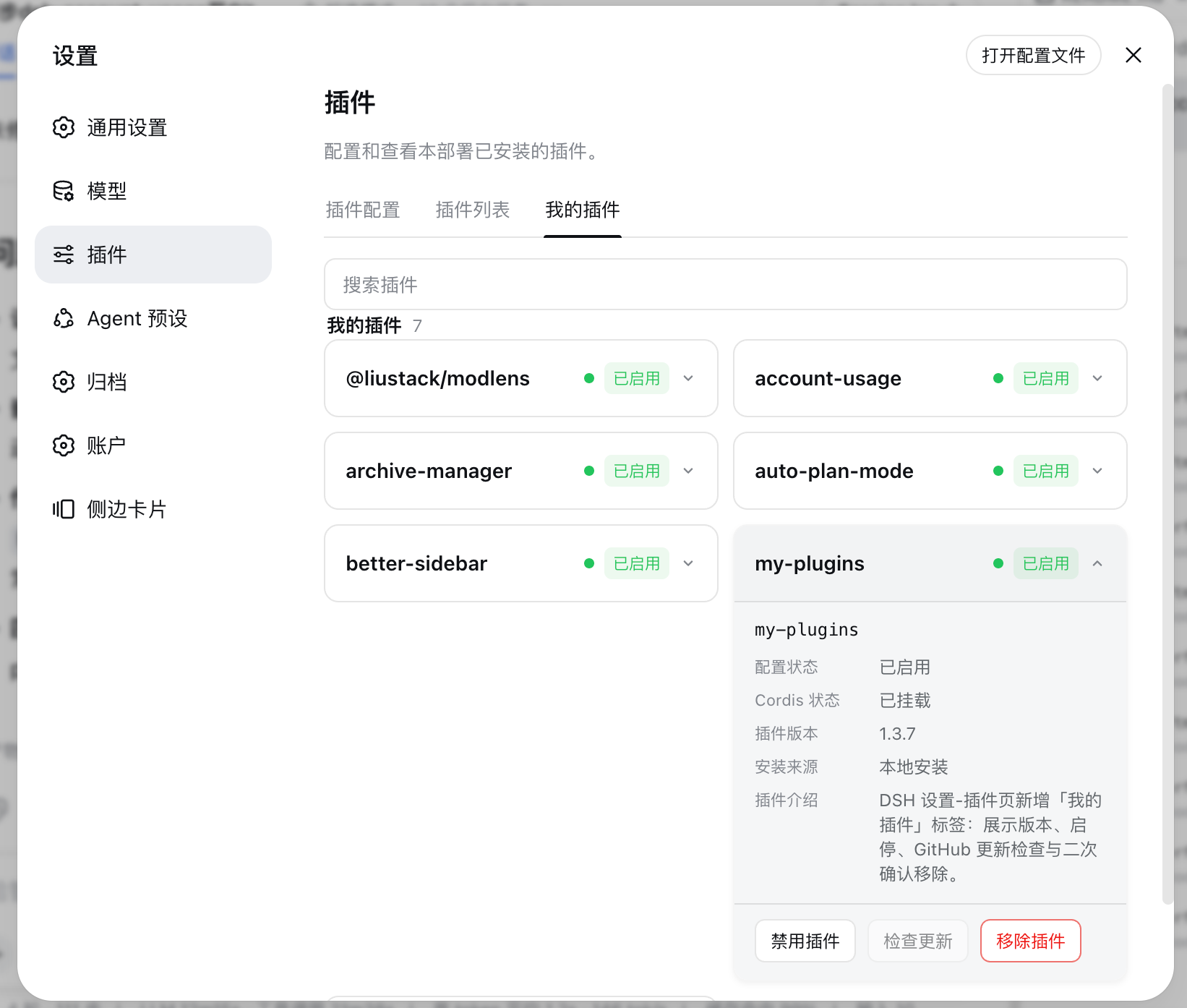This screenshot has width=1187, height=1008.
Task: Click the better-sidebar plugin name
Action: 416,563
